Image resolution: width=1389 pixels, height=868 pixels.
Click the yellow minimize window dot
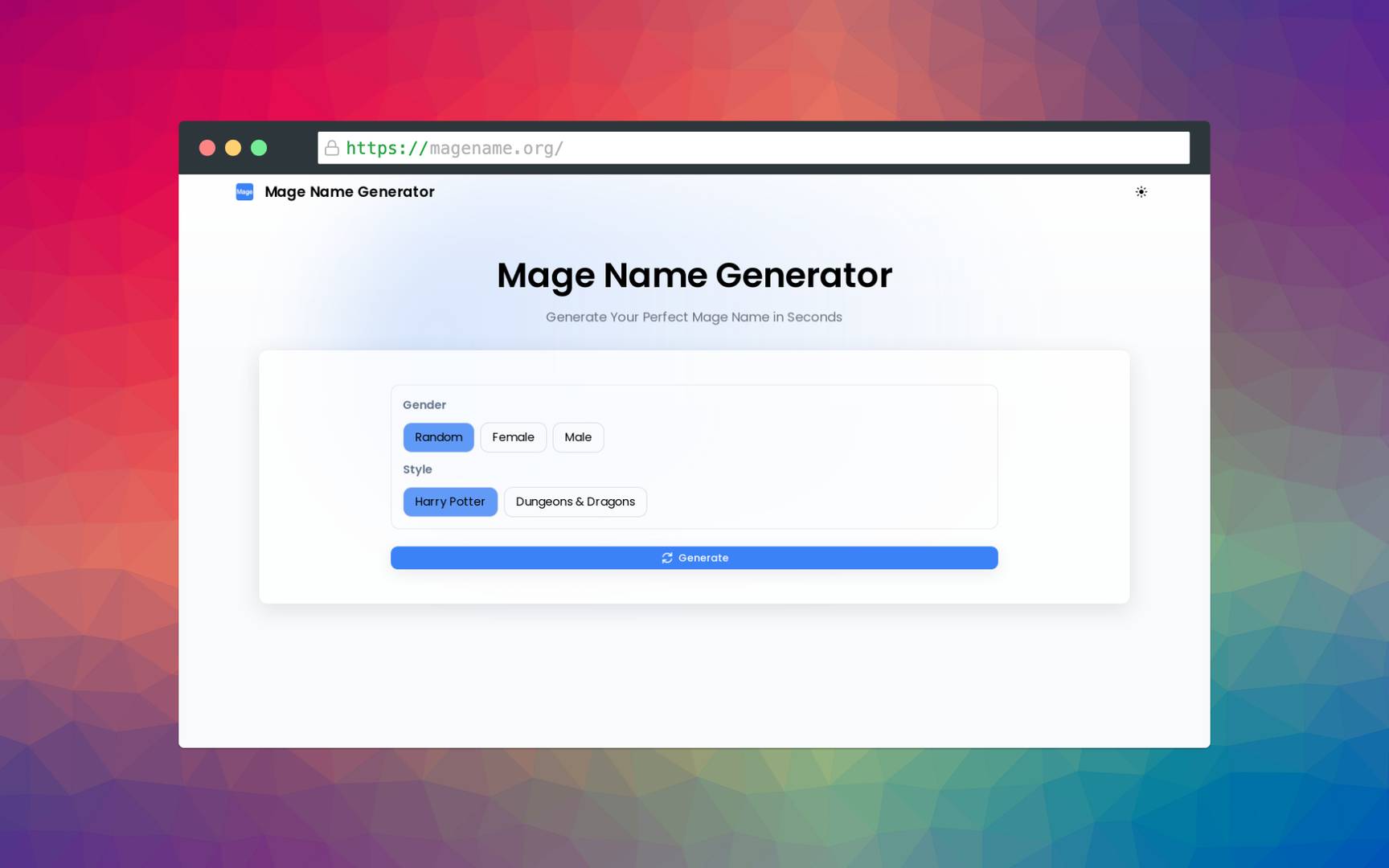pos(233,148)
